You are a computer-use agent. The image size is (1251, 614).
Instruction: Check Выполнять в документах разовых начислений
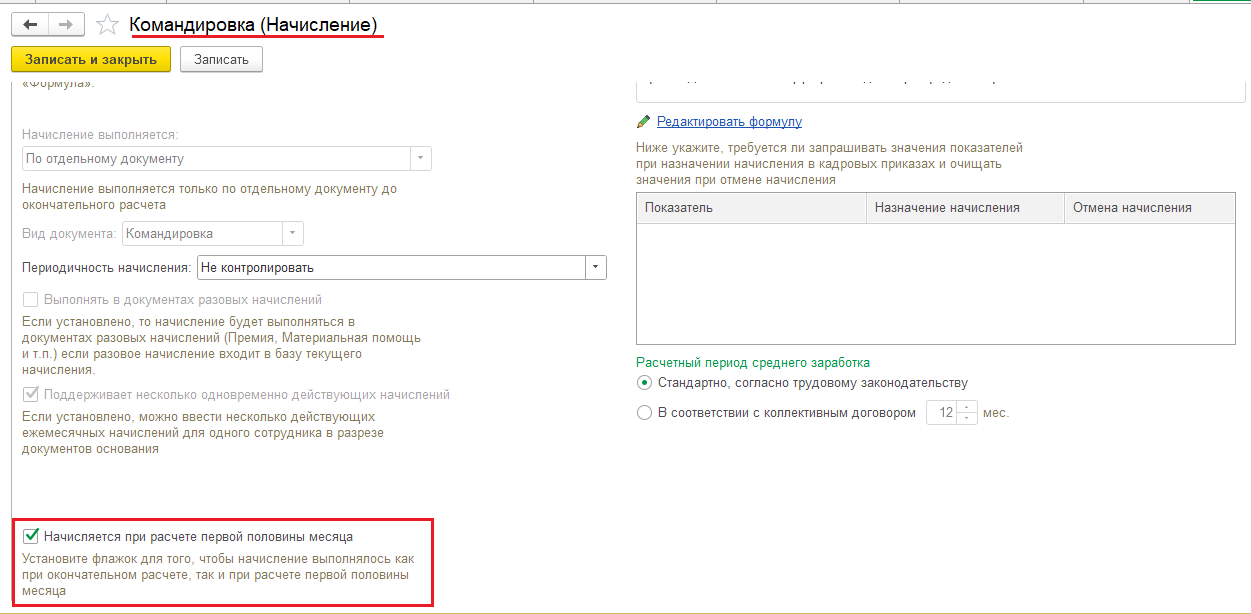tap(31, 300)
